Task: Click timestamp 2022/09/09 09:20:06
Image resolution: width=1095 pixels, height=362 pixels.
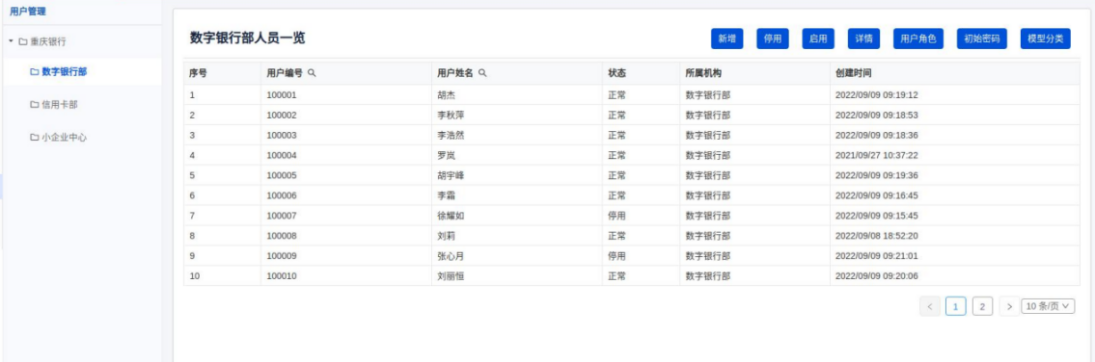Action: tap(876, 276)
